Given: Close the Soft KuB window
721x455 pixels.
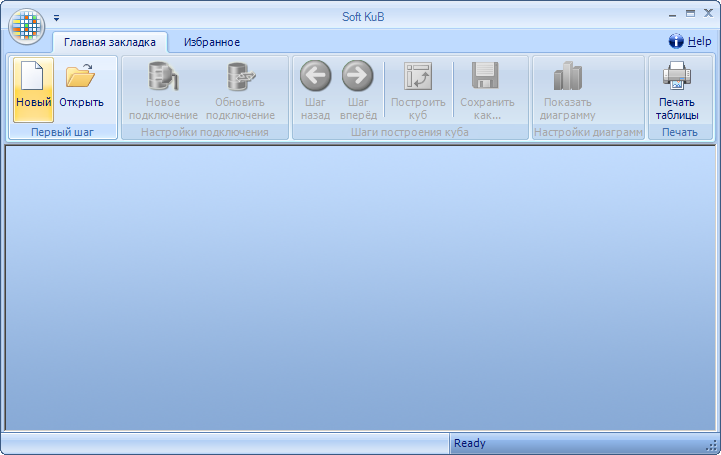Looking at the screenshot, I should tap(708, 13).
